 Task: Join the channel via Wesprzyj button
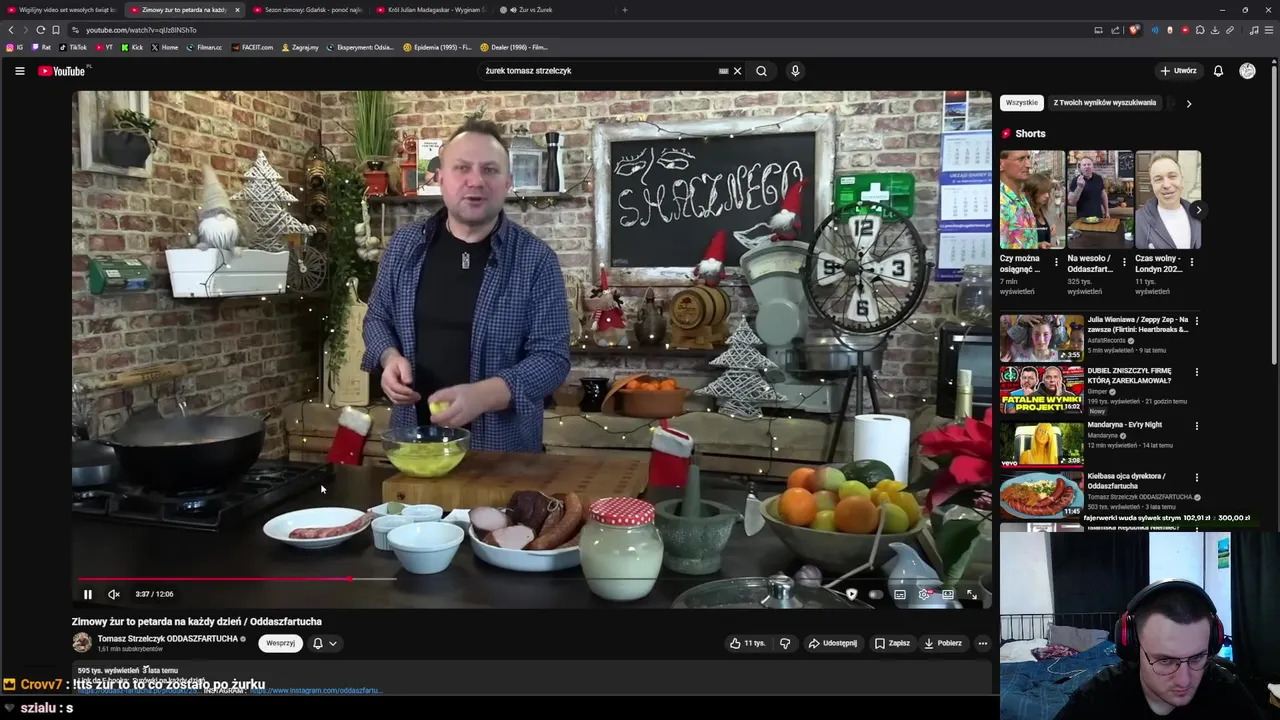point(280,643)
